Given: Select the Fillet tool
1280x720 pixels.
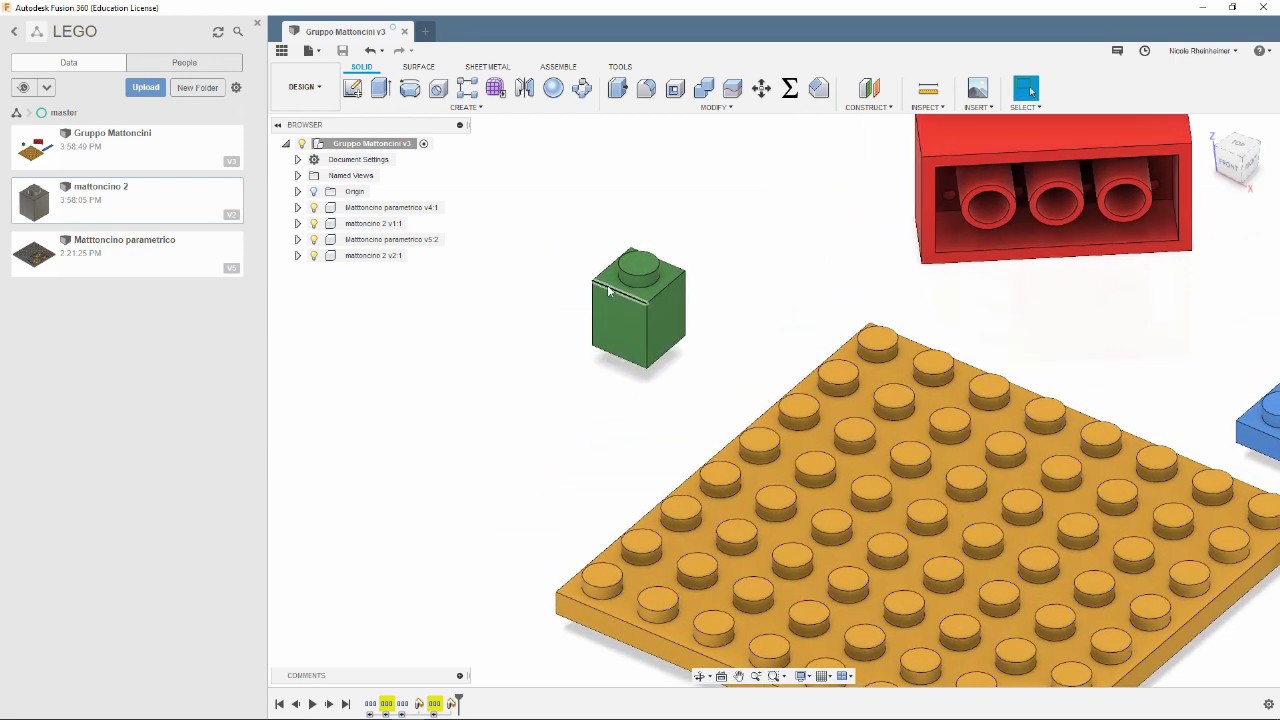Looking at the screenshot, I should coord(646,88).
